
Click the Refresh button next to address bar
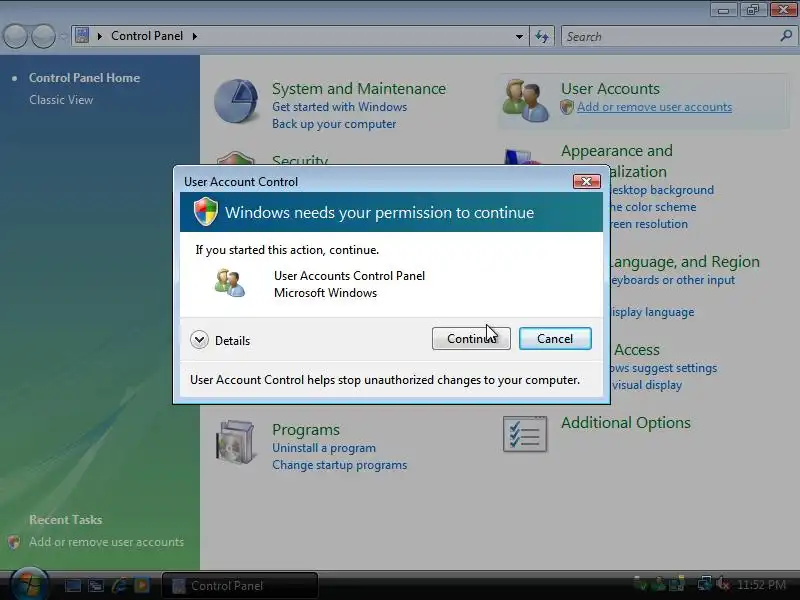(x=542, y=36)
